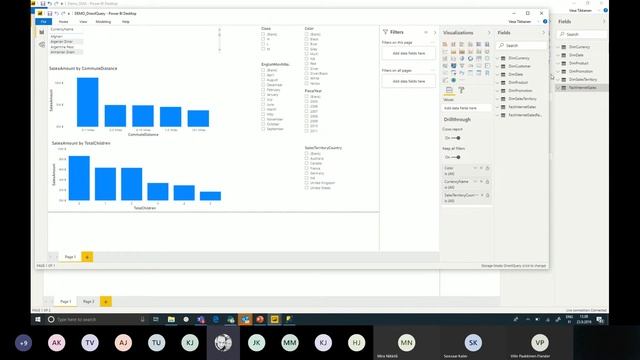Expand the DimDate table in Fields
640x360 pixels.
coord(498,74)
